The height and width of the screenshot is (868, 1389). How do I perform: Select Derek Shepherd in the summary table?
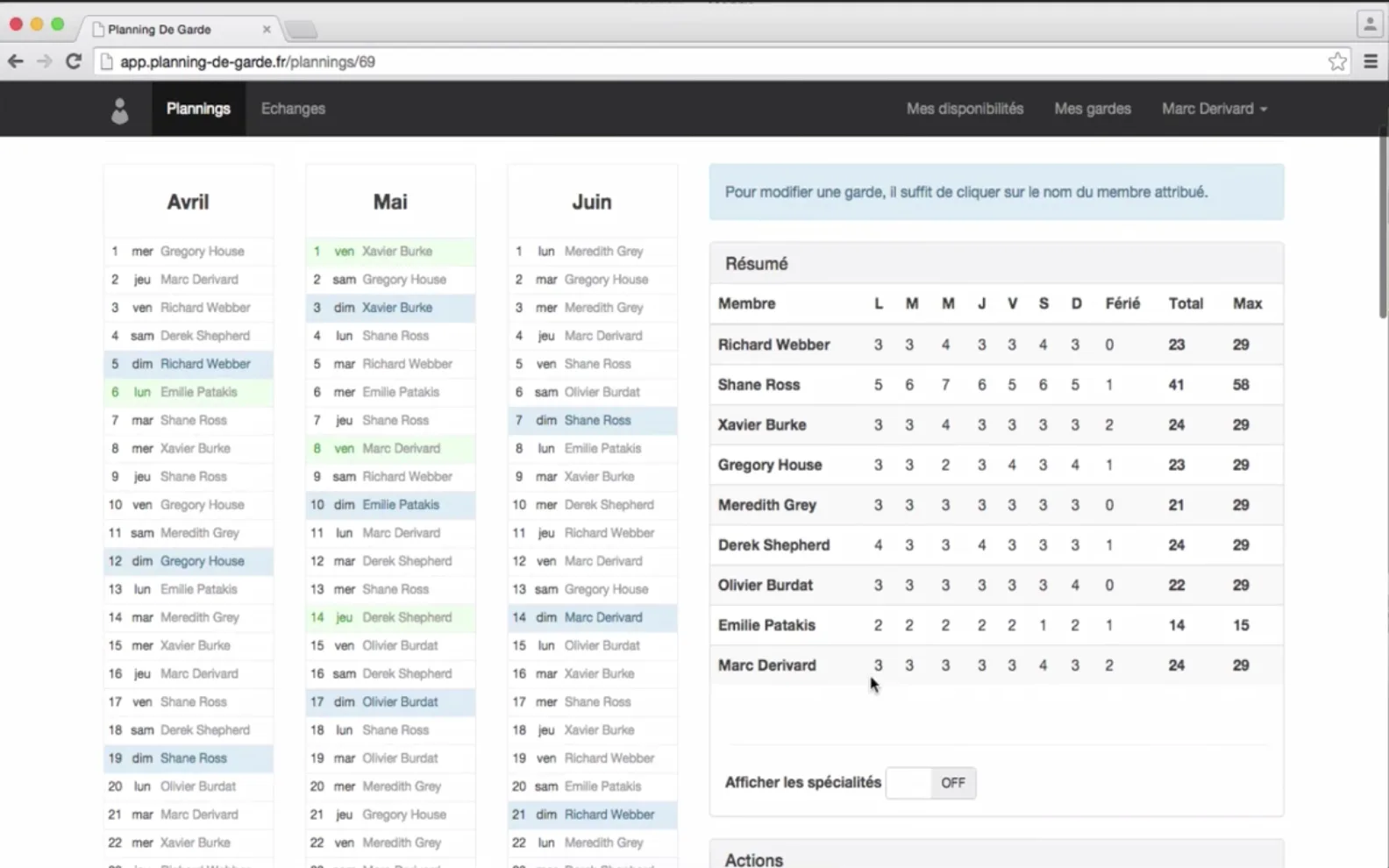click(773, 545)
